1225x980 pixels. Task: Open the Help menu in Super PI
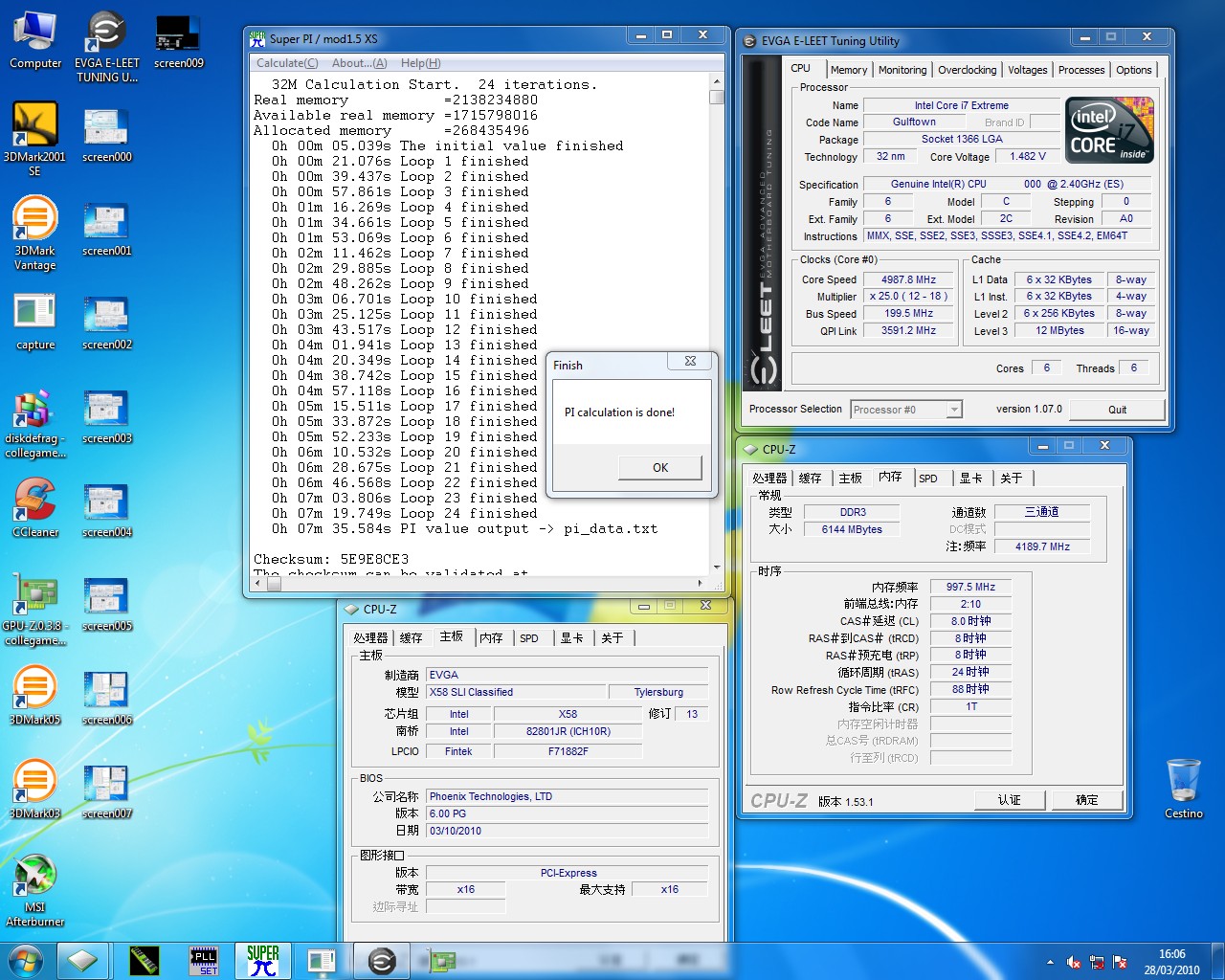tap(420, 63)
